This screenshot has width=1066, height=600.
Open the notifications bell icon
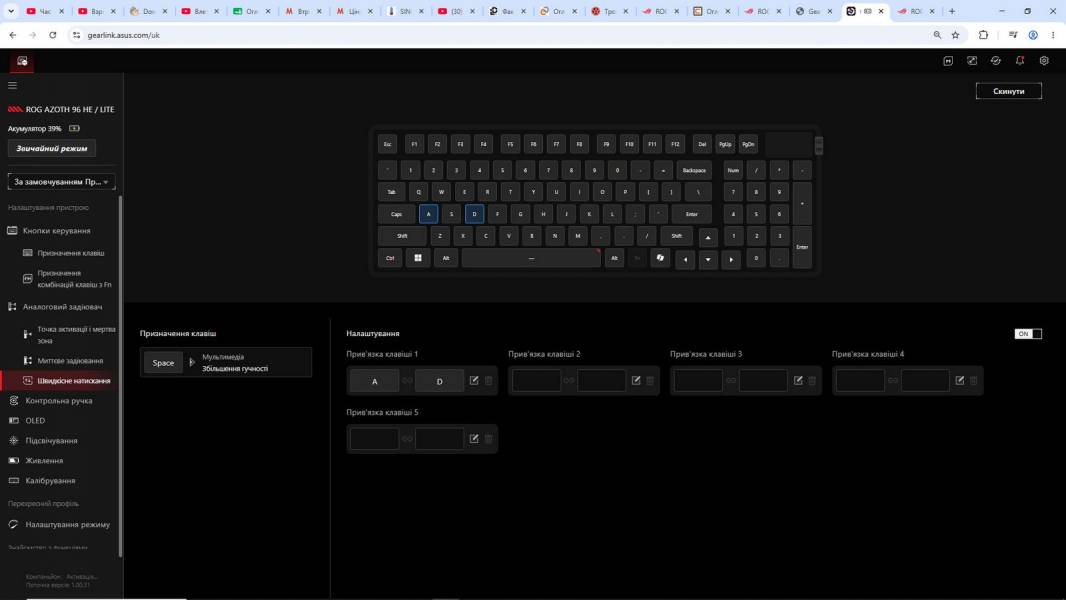1020,60
